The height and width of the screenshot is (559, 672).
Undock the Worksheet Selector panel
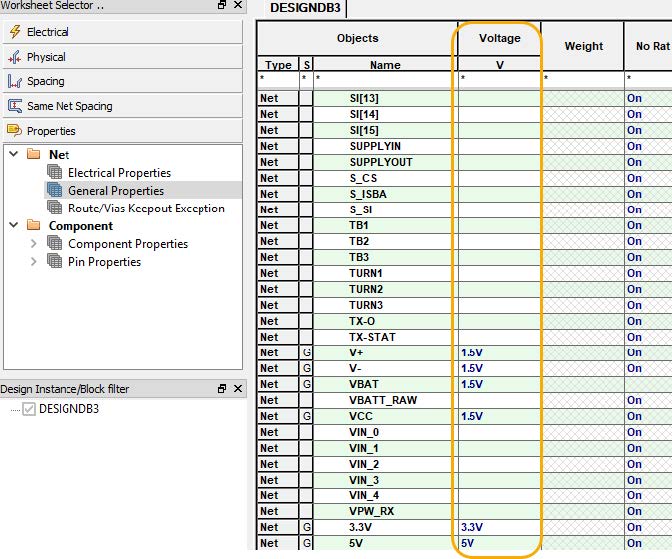(222, 5)
